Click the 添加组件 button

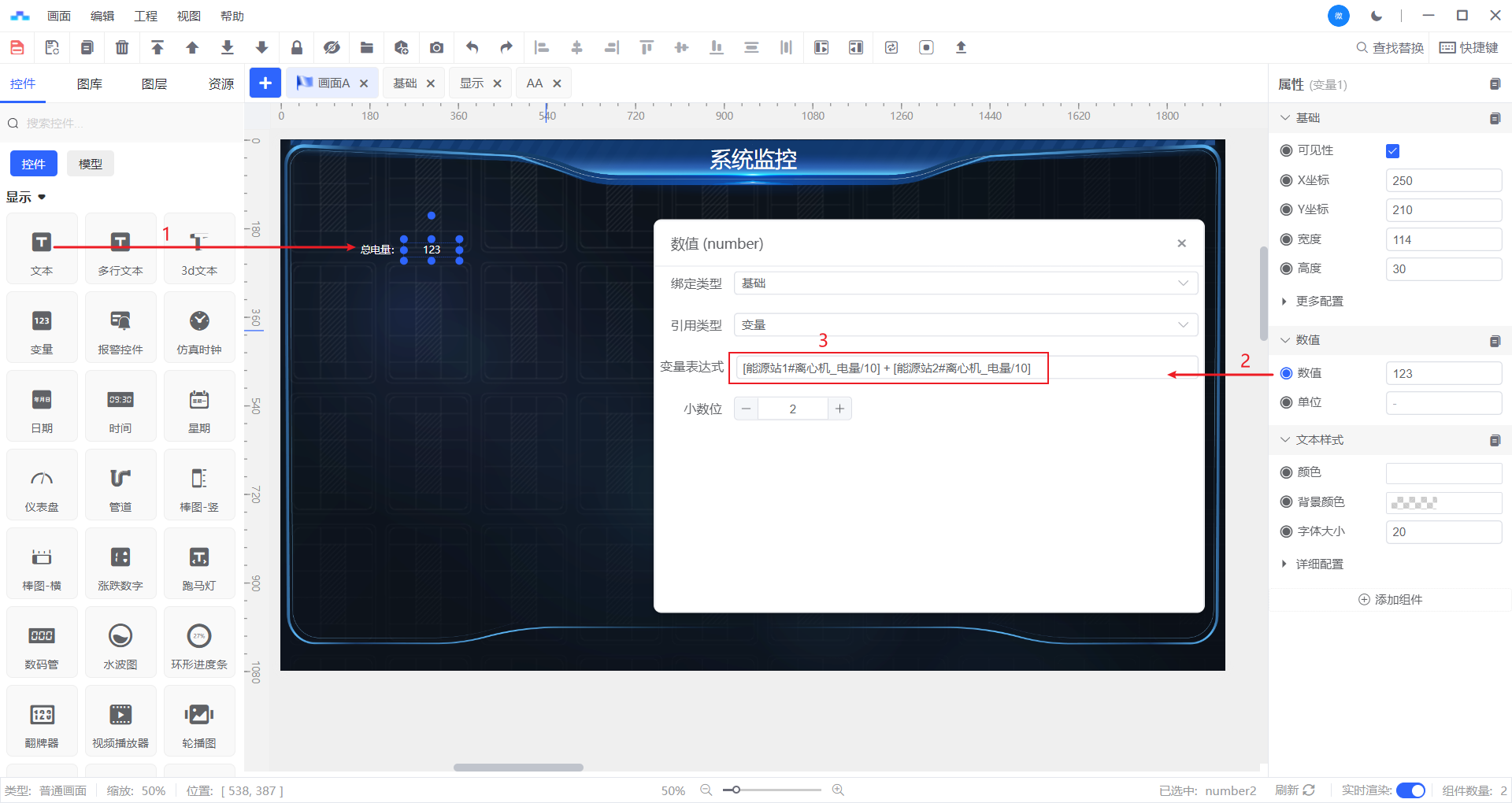[x=1391, y=600]
